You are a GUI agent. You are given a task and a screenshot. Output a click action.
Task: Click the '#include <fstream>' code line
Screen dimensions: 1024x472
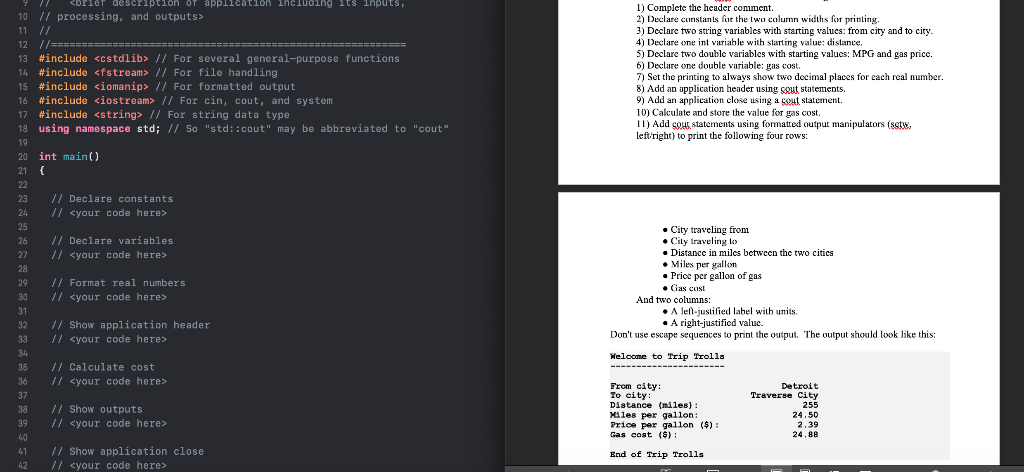coord(158,72)
